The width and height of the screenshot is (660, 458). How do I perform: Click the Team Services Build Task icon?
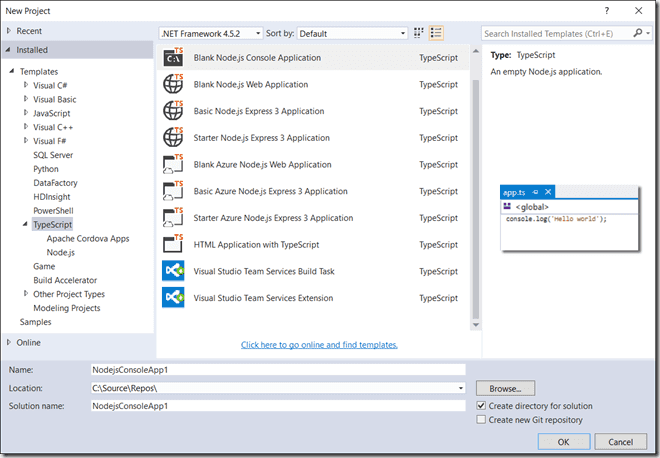point(173,271)
